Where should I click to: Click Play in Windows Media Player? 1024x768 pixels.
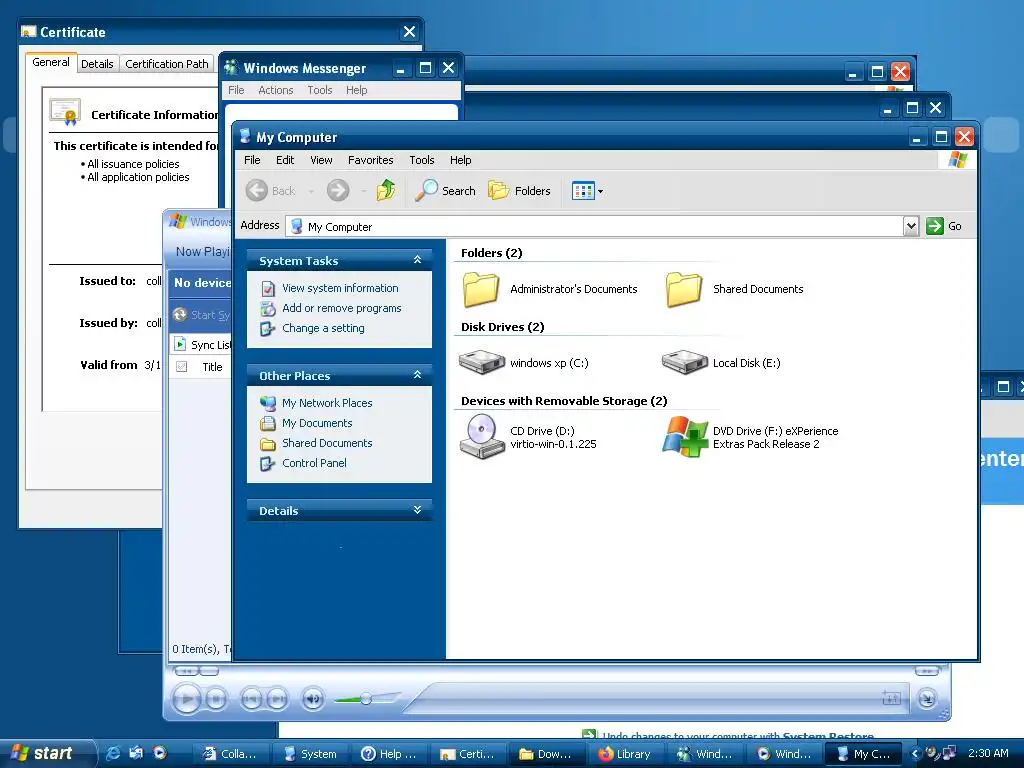(x=187, y=699)
